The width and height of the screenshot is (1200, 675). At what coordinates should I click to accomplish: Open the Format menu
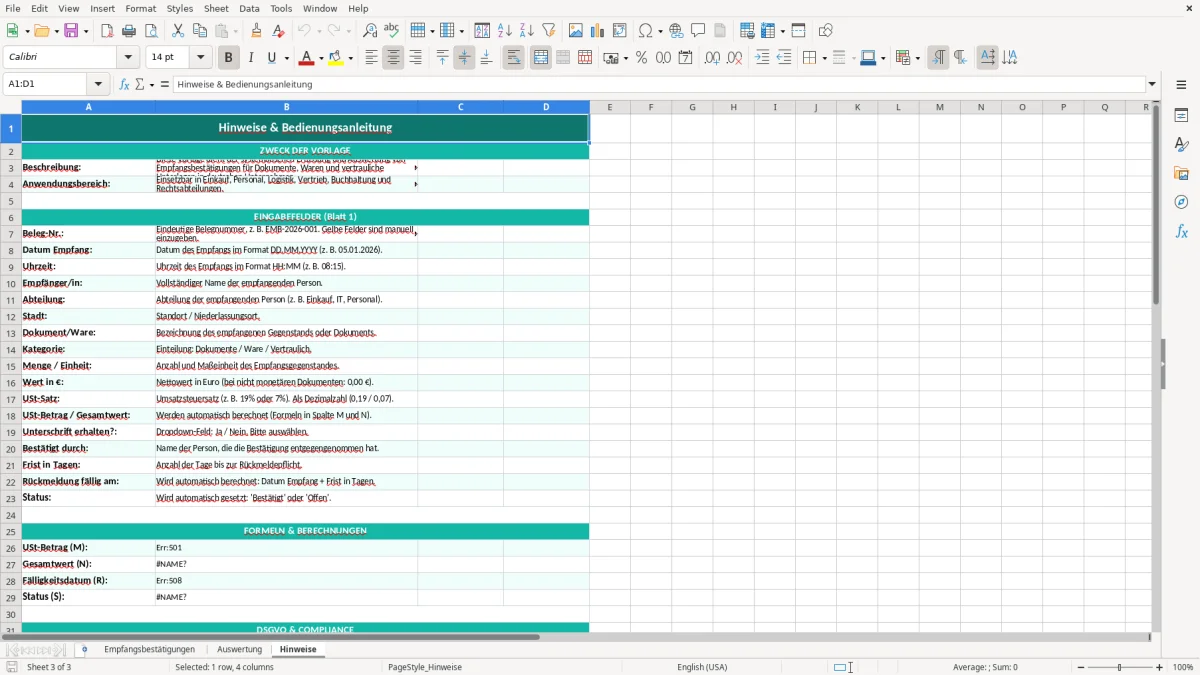140,8
